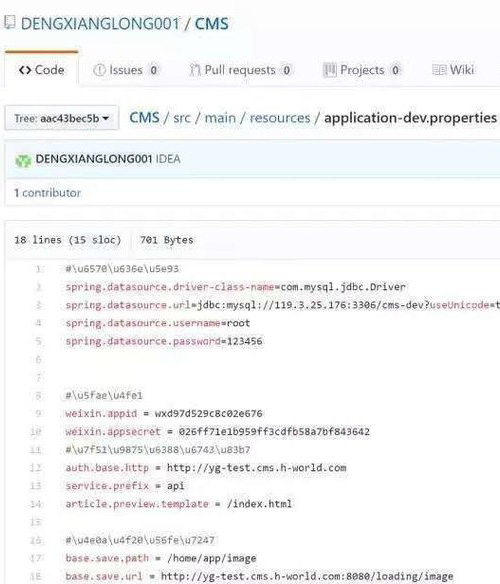This screenshot has height=584, width=500.
Task: Click the 1 contributor text
Action: (47, 193)
